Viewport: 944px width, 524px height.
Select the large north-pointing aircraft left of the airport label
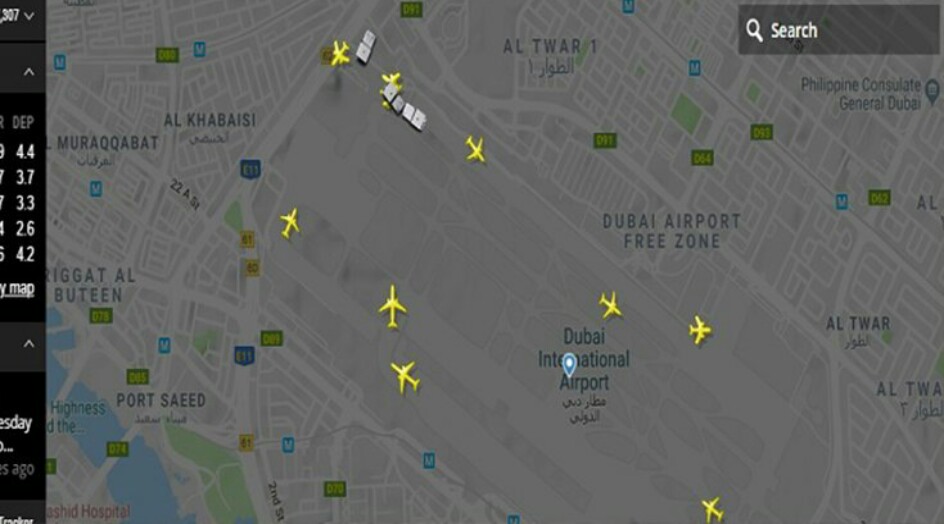pos(393,307)
